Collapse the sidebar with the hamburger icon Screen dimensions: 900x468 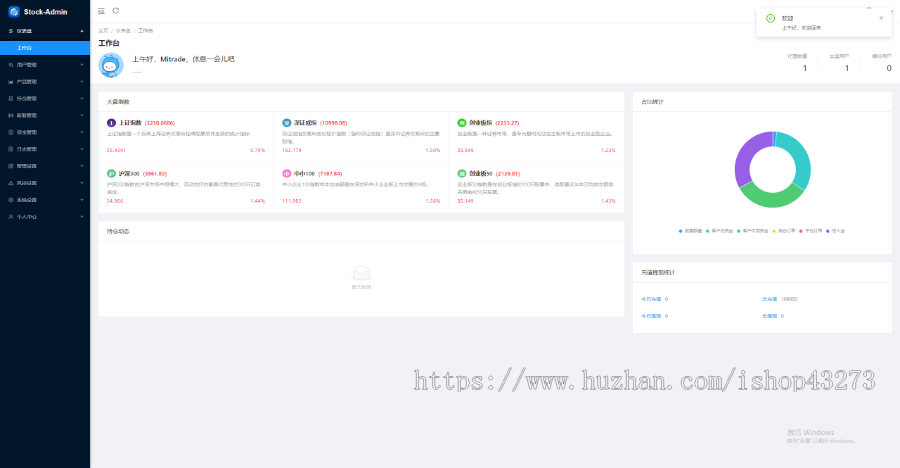(x=101, y=11)
